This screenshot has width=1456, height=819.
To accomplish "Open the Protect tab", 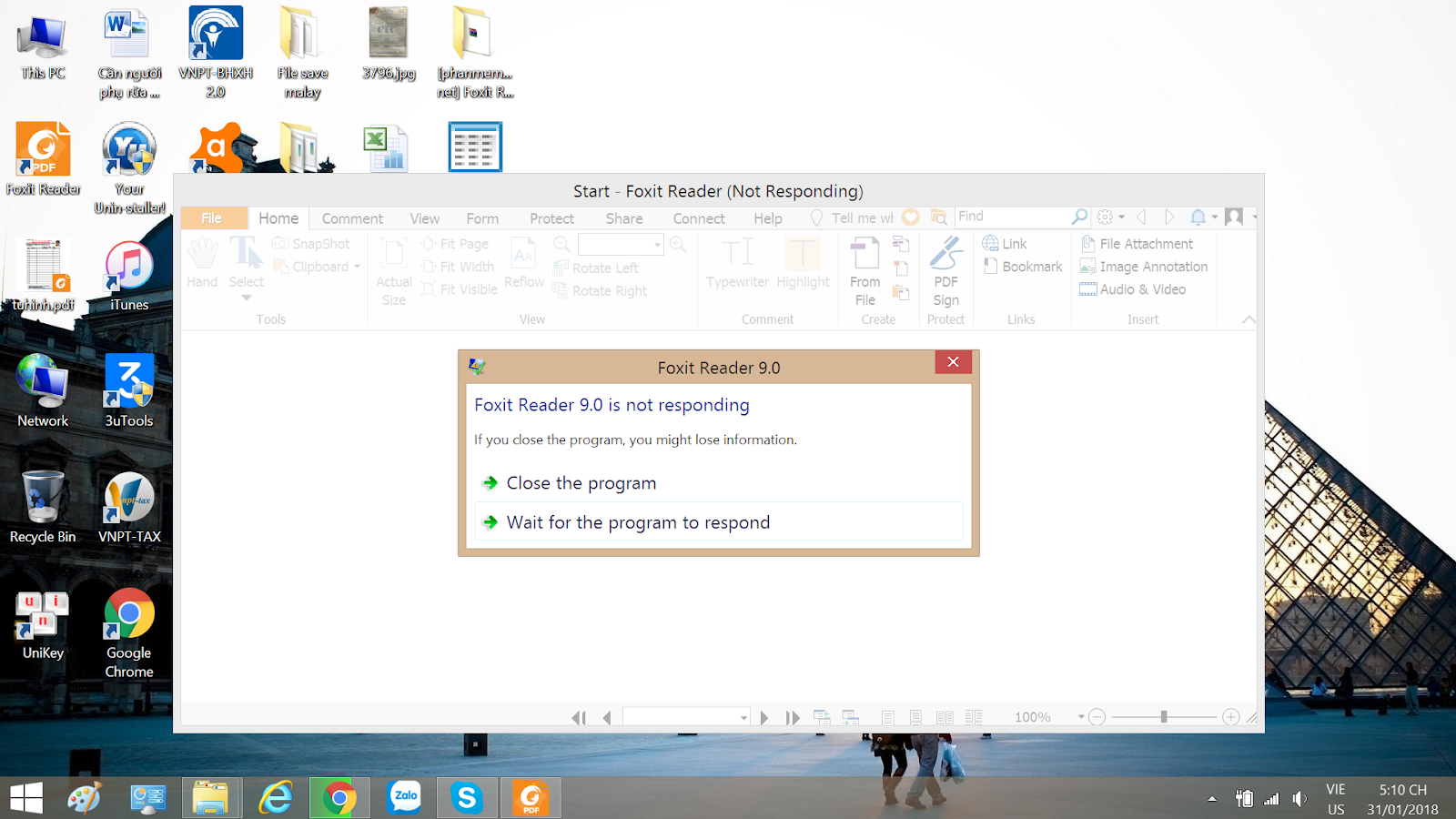I will (551, 218).
